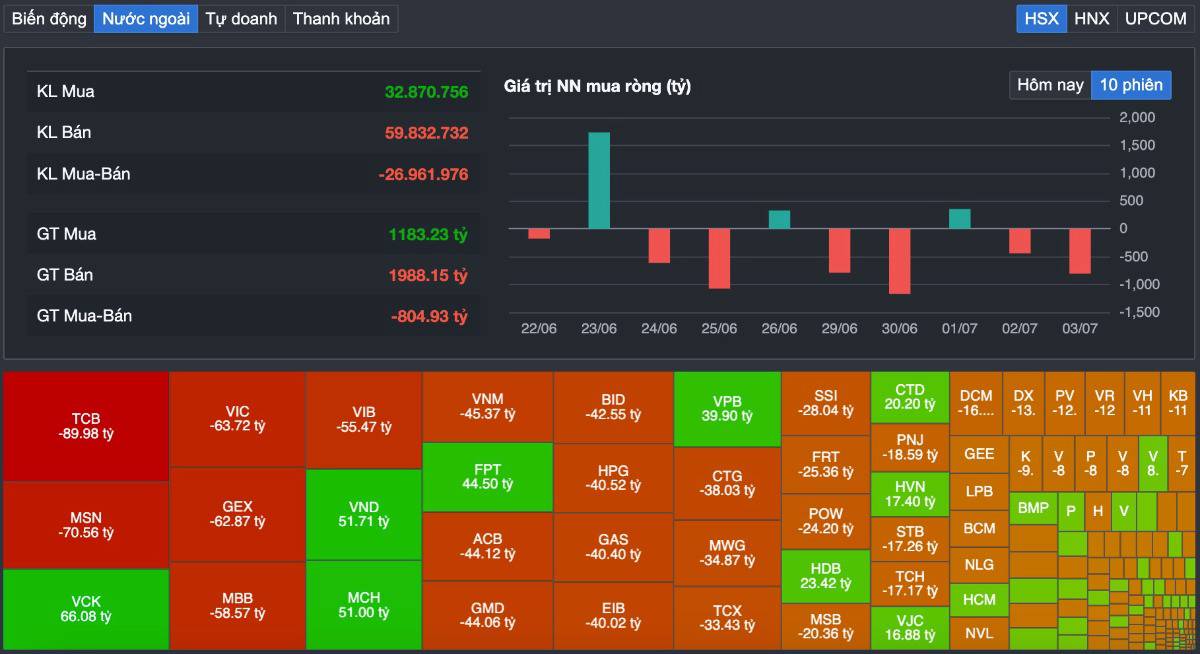
Task: Show the Hôm nay chart view
Action: (x=1050, y=85)
